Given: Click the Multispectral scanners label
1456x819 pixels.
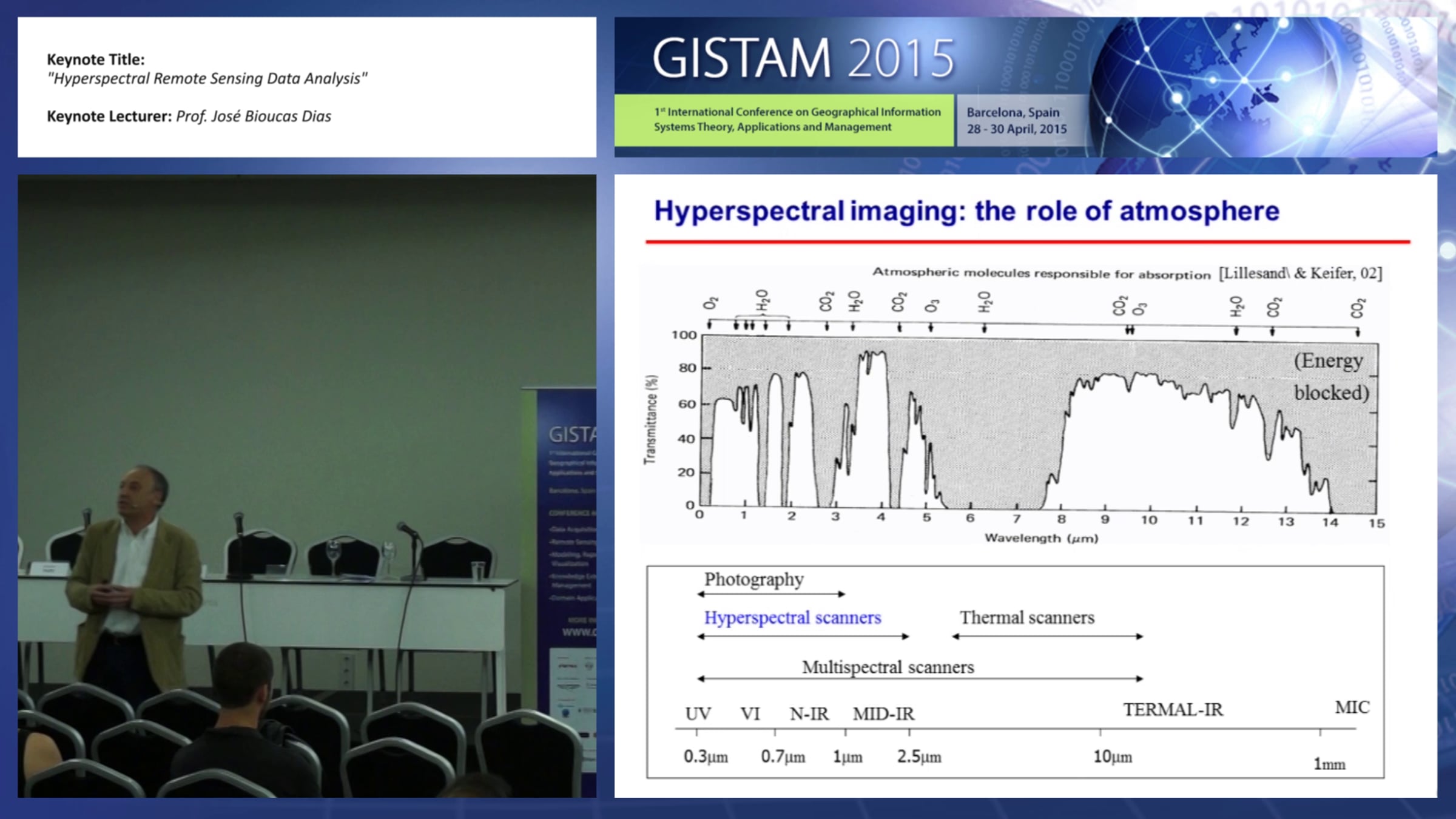Looking at the screenshot, I should [x=888, y=667].
